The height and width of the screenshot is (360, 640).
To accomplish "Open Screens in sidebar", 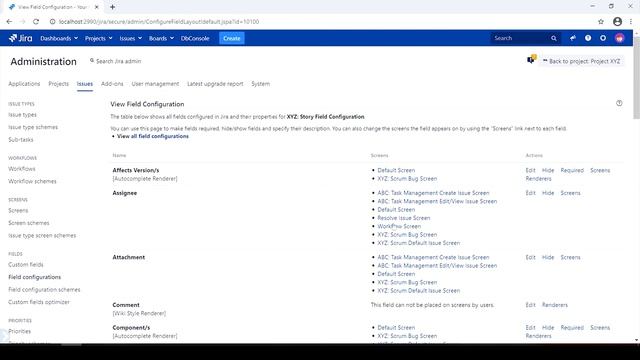I will point(18,211).
